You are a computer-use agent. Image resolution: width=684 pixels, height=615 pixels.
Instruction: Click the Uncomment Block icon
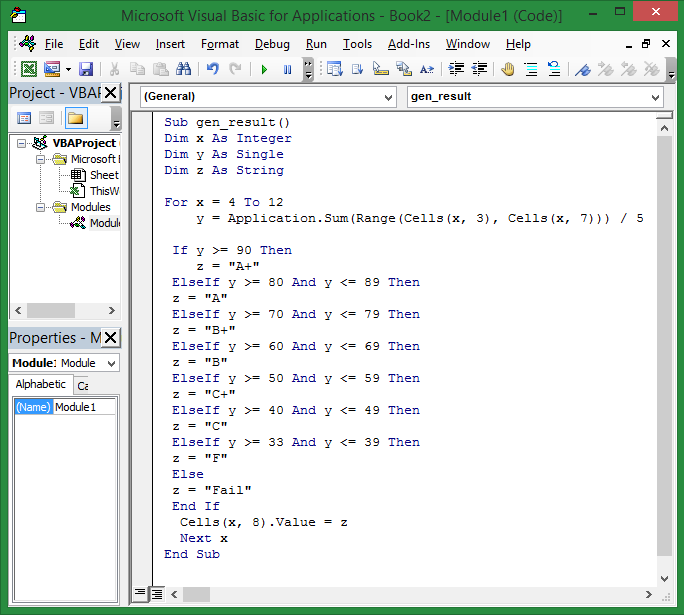(x=554, y=69)
